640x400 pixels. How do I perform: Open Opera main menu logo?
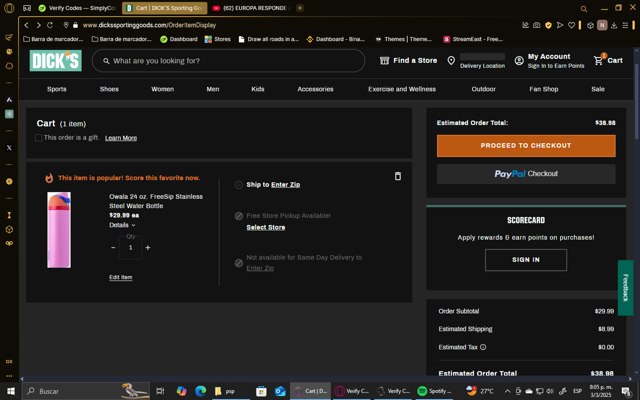(x=9, y=8)
